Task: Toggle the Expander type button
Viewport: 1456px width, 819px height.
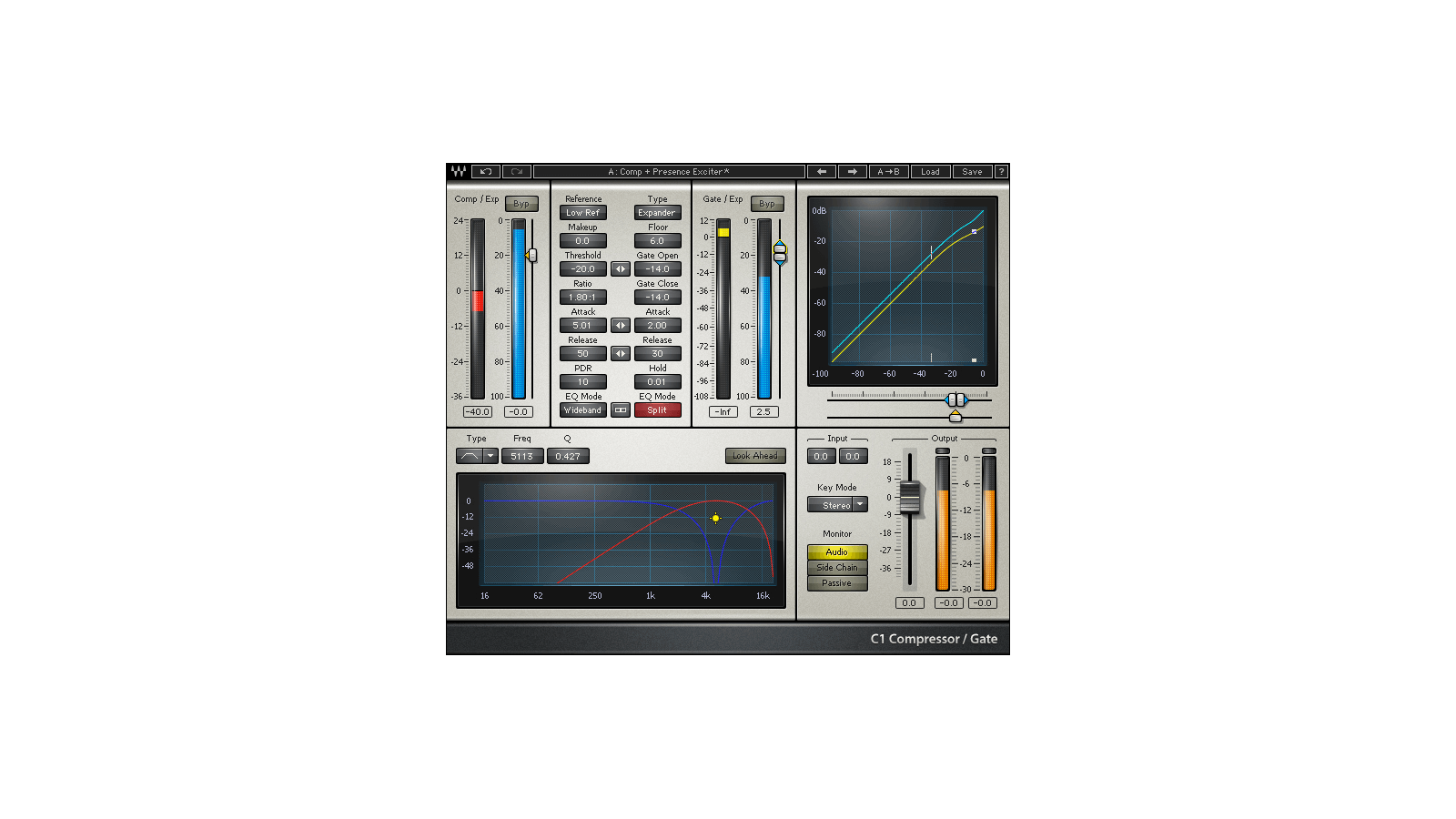Action: pos(657,213)
